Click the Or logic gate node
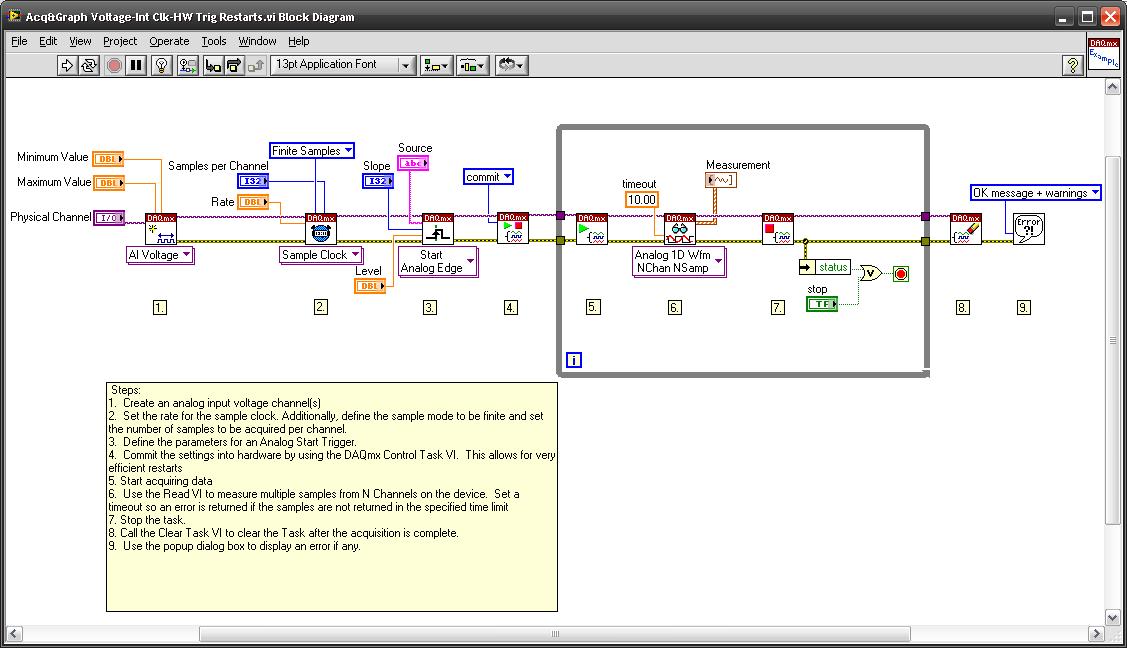This screenshot has height=648, width=1127. coord(870,273)
